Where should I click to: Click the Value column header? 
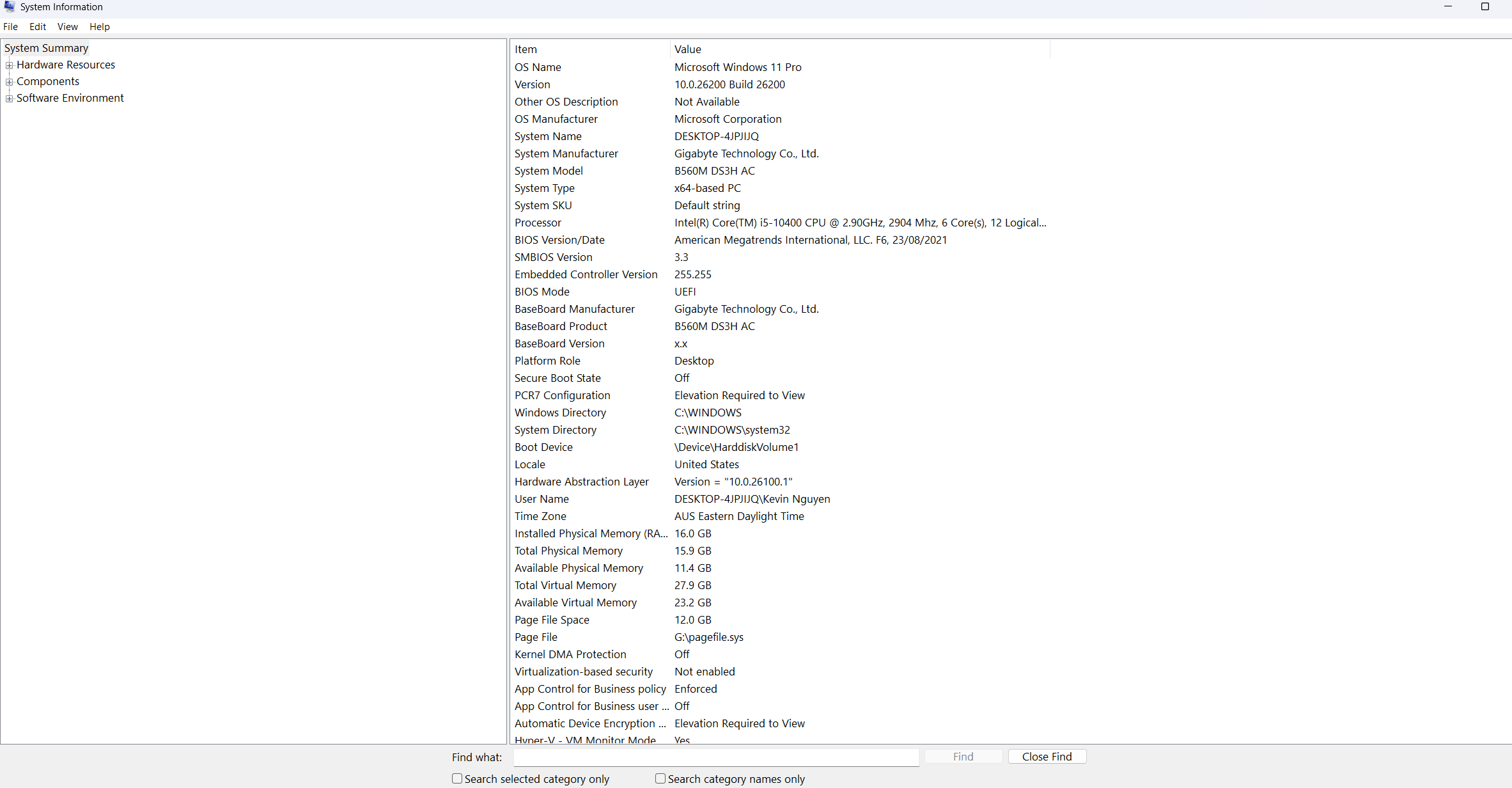tap(857, 49)
